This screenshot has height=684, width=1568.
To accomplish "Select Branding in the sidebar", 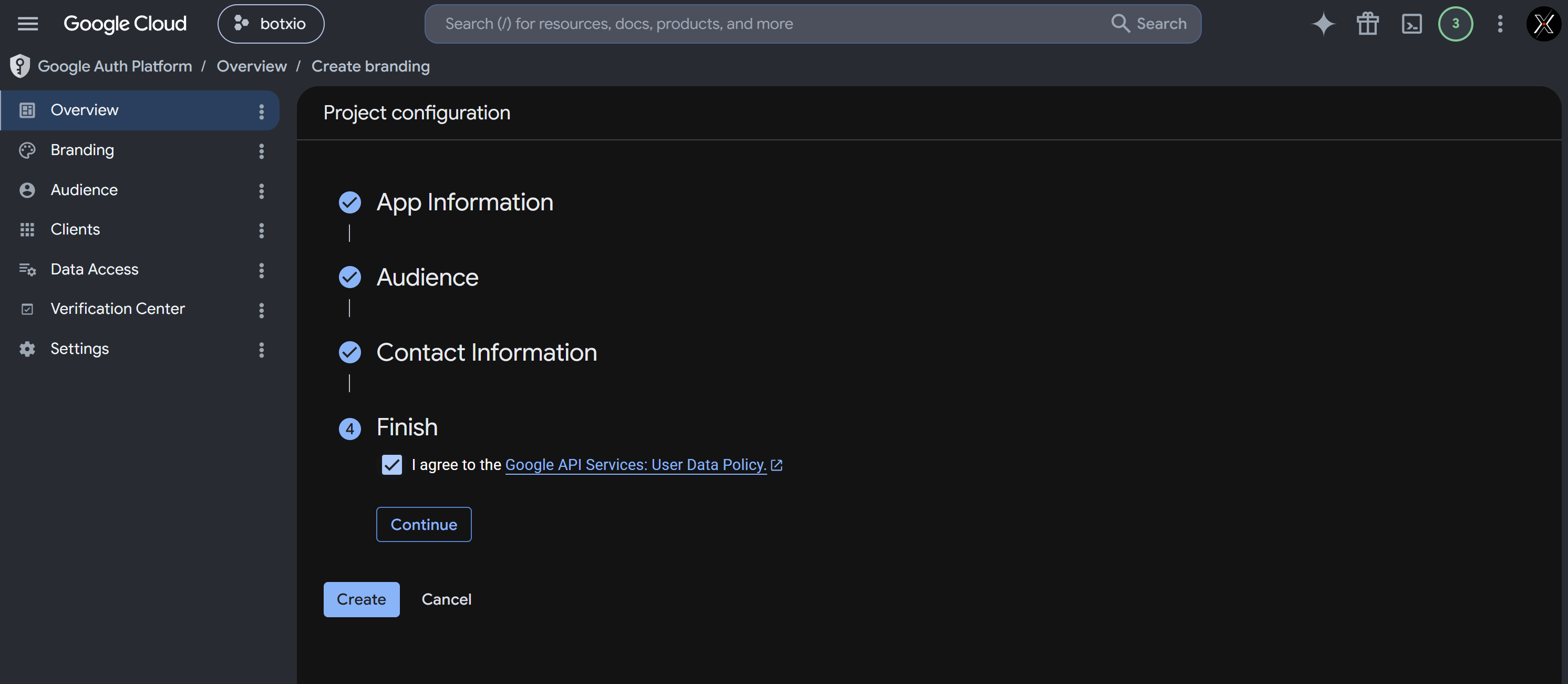I will 140,150.
